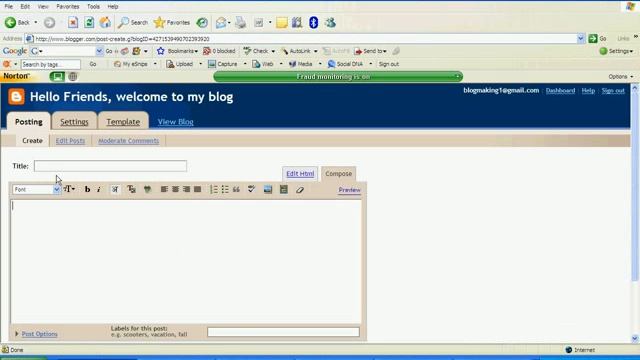Apply blockquote formatting
Viewport: 640px width, 360px height.
pos(236,189)
